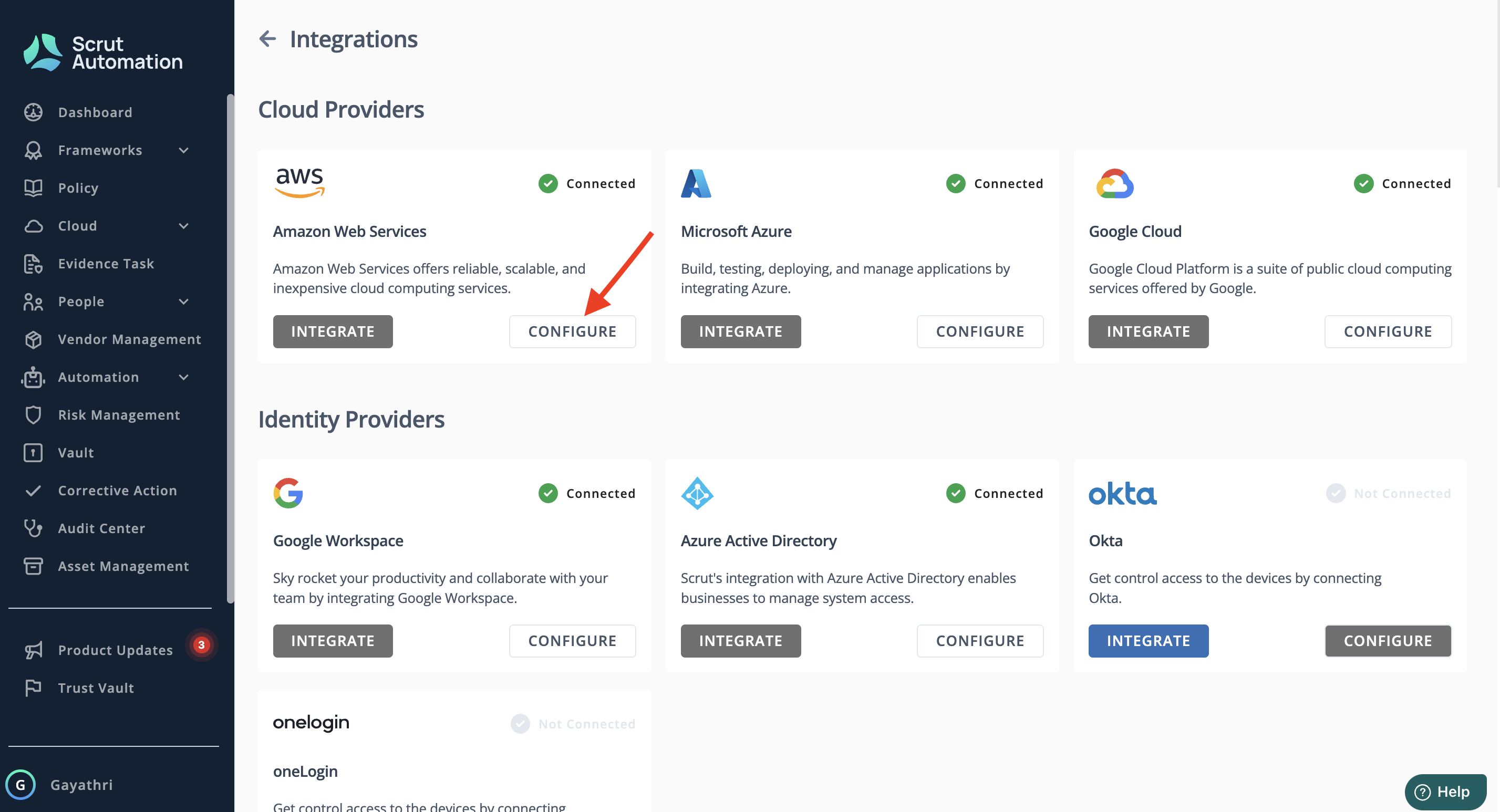Select Risk Management in sidebar
This screenshot has width=1500, height=812.
119,415
